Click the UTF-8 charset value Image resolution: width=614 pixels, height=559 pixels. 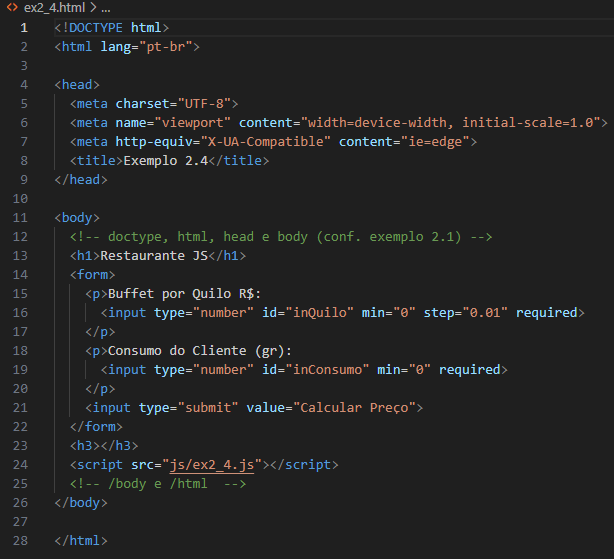[x=204, y=104]
